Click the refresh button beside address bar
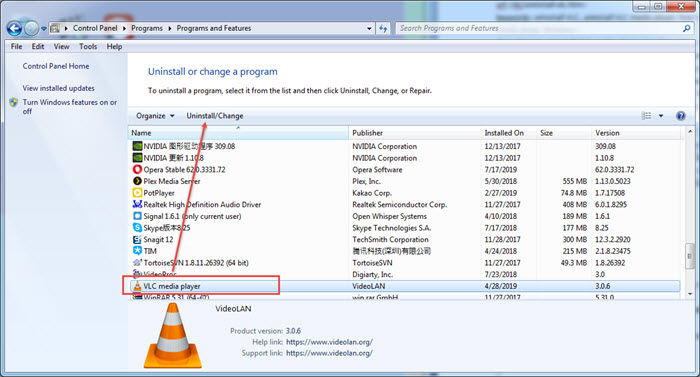The height and width of the screenshot is (377, 700). (x=383, y=29)
